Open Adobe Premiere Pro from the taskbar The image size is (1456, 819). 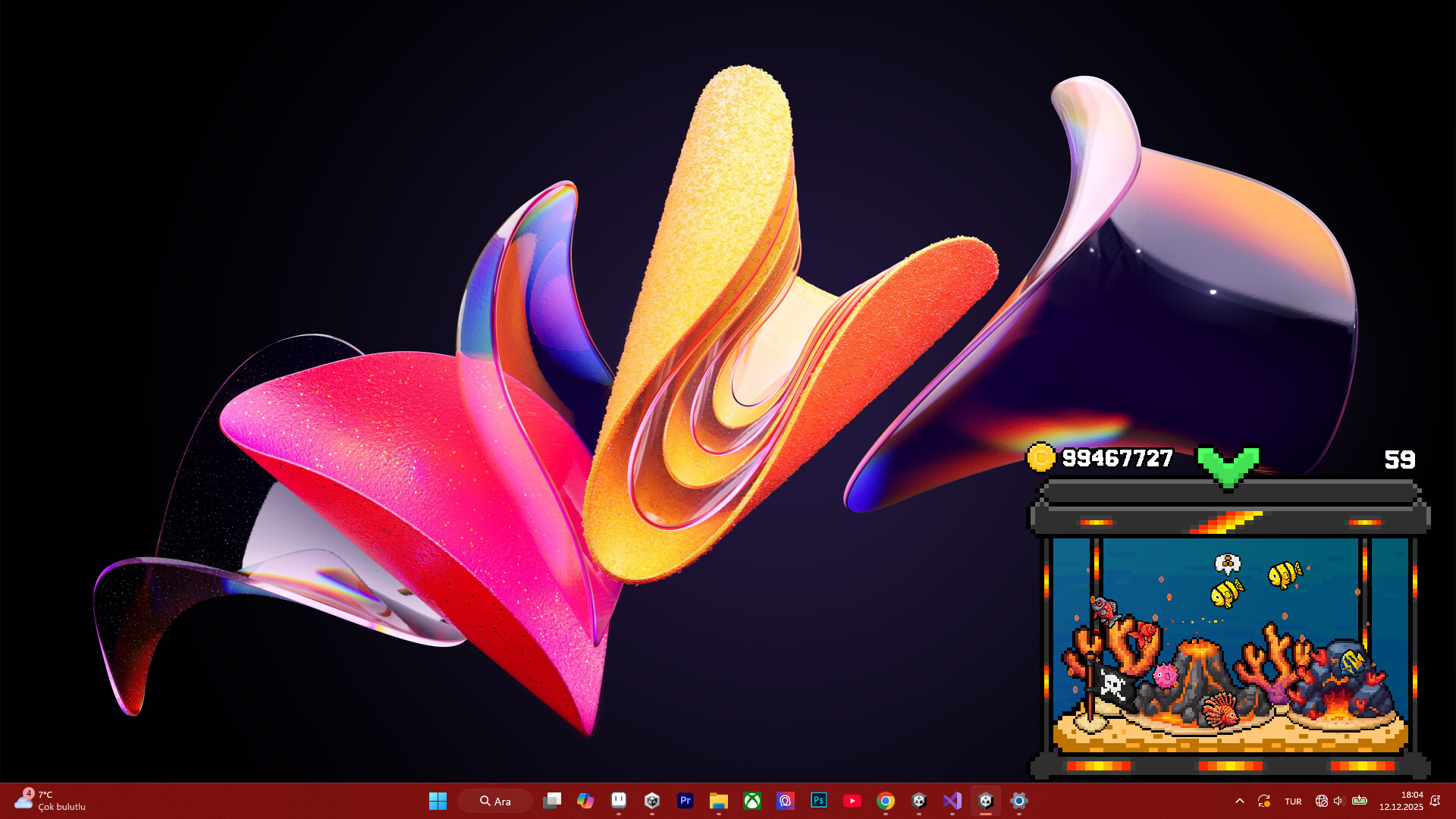(685, 801)
